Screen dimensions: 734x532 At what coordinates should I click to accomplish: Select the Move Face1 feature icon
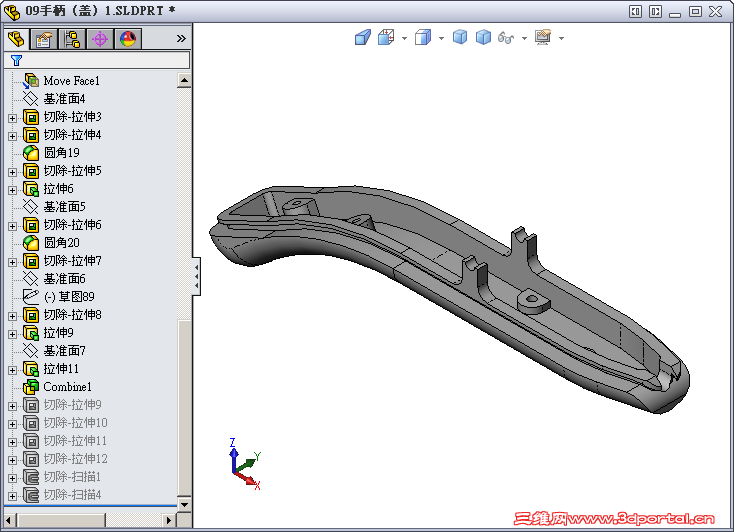point(31,81)
